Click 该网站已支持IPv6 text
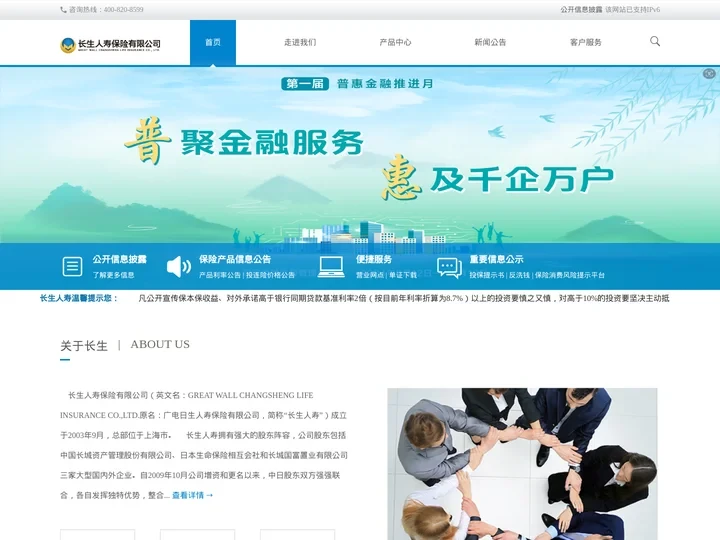The height and width of the screenshot is (540, 720). click(632, 10)
